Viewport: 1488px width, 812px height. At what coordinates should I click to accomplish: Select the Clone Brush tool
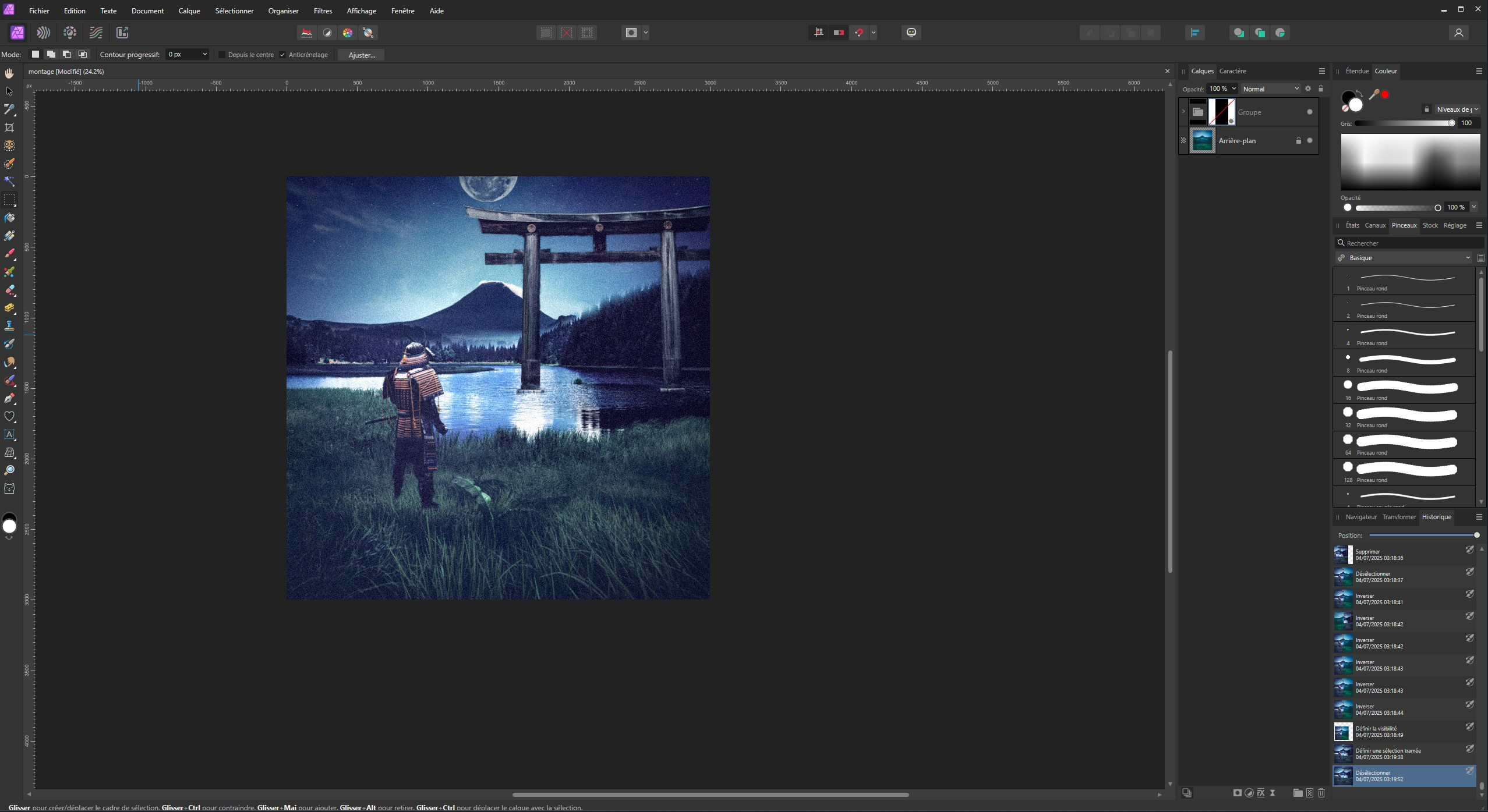click(x=9, y=326)
